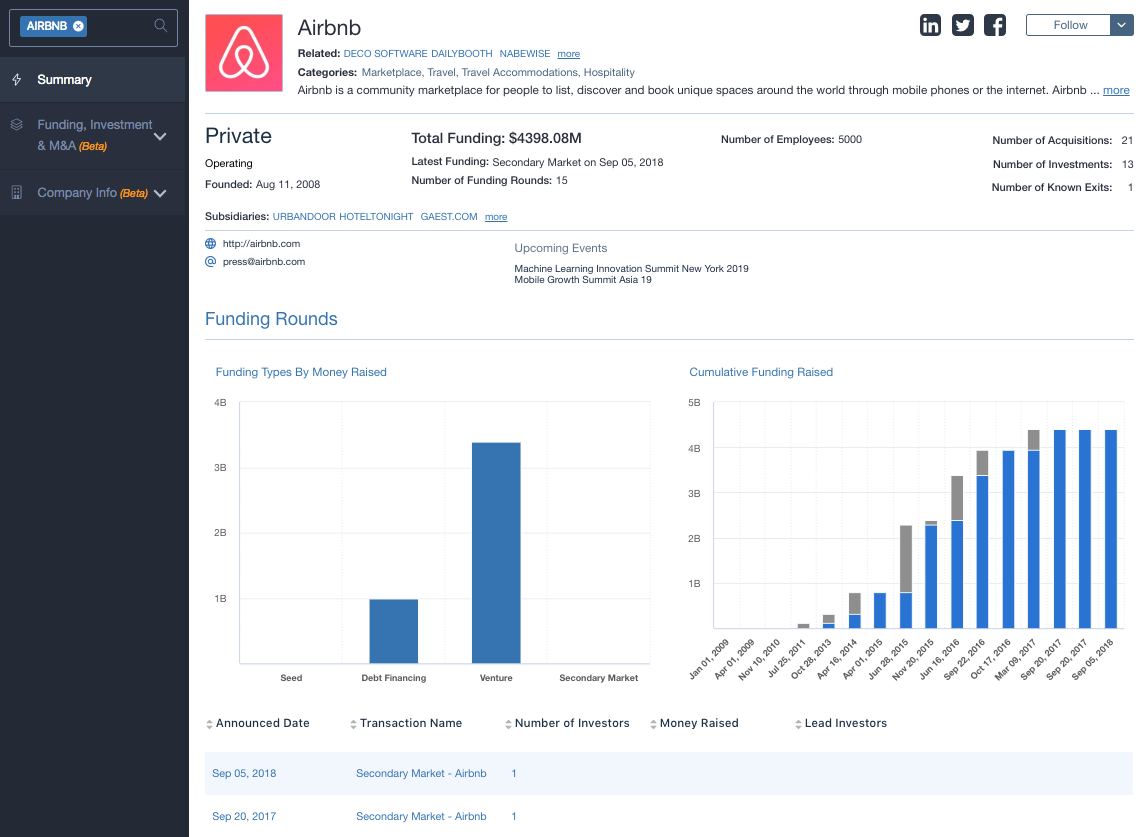The height and width of the screenshot is (837, 1145).
Task: Open Airbnb's Twitter page icon
Action: click(962, 26)
